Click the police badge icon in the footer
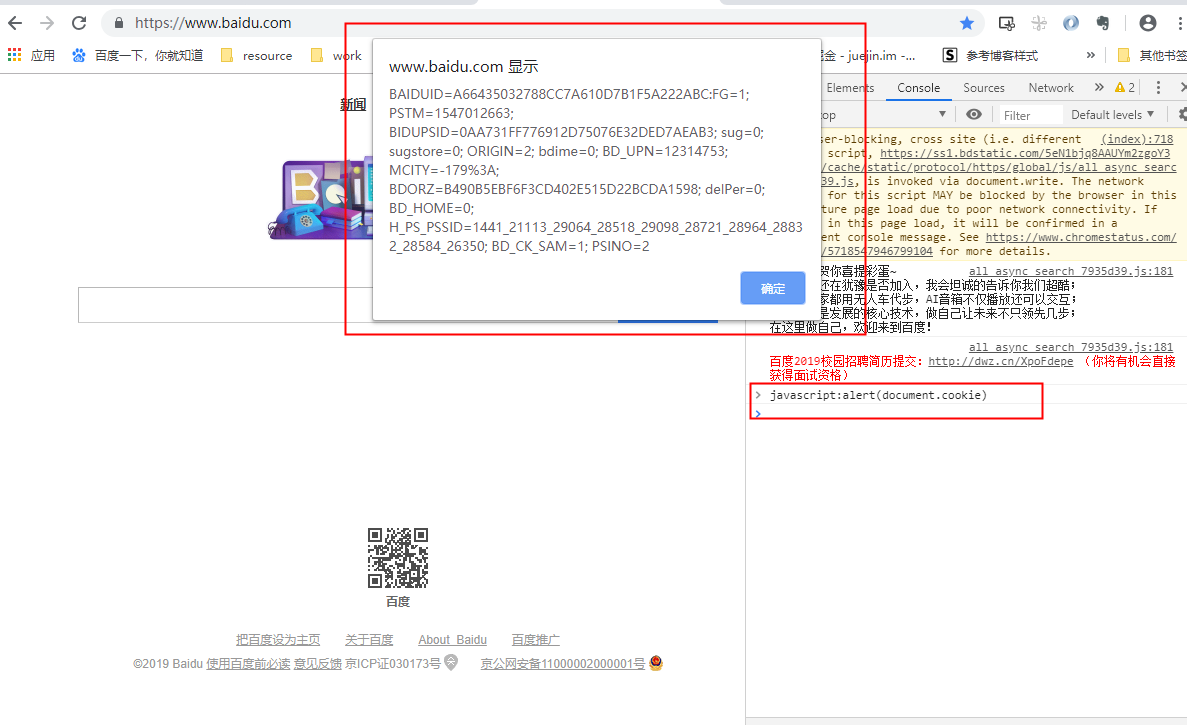 pos(656,663)
